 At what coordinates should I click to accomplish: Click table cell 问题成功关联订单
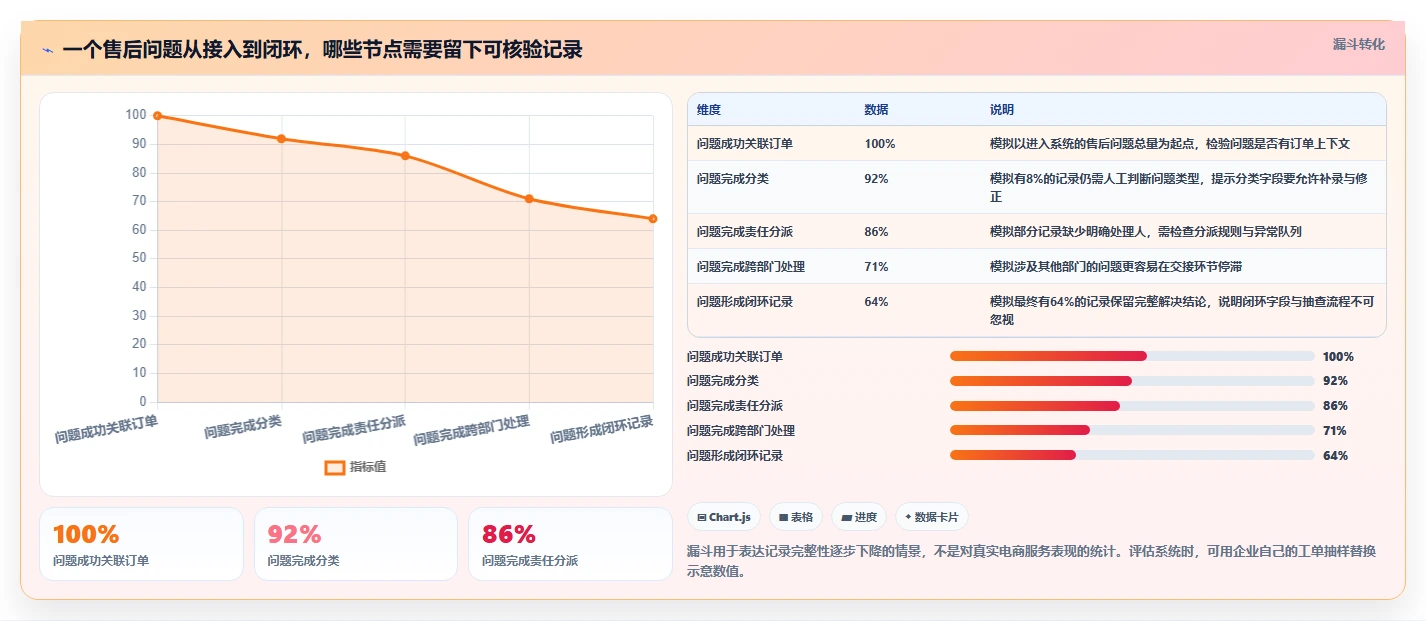tap(745, 144)
